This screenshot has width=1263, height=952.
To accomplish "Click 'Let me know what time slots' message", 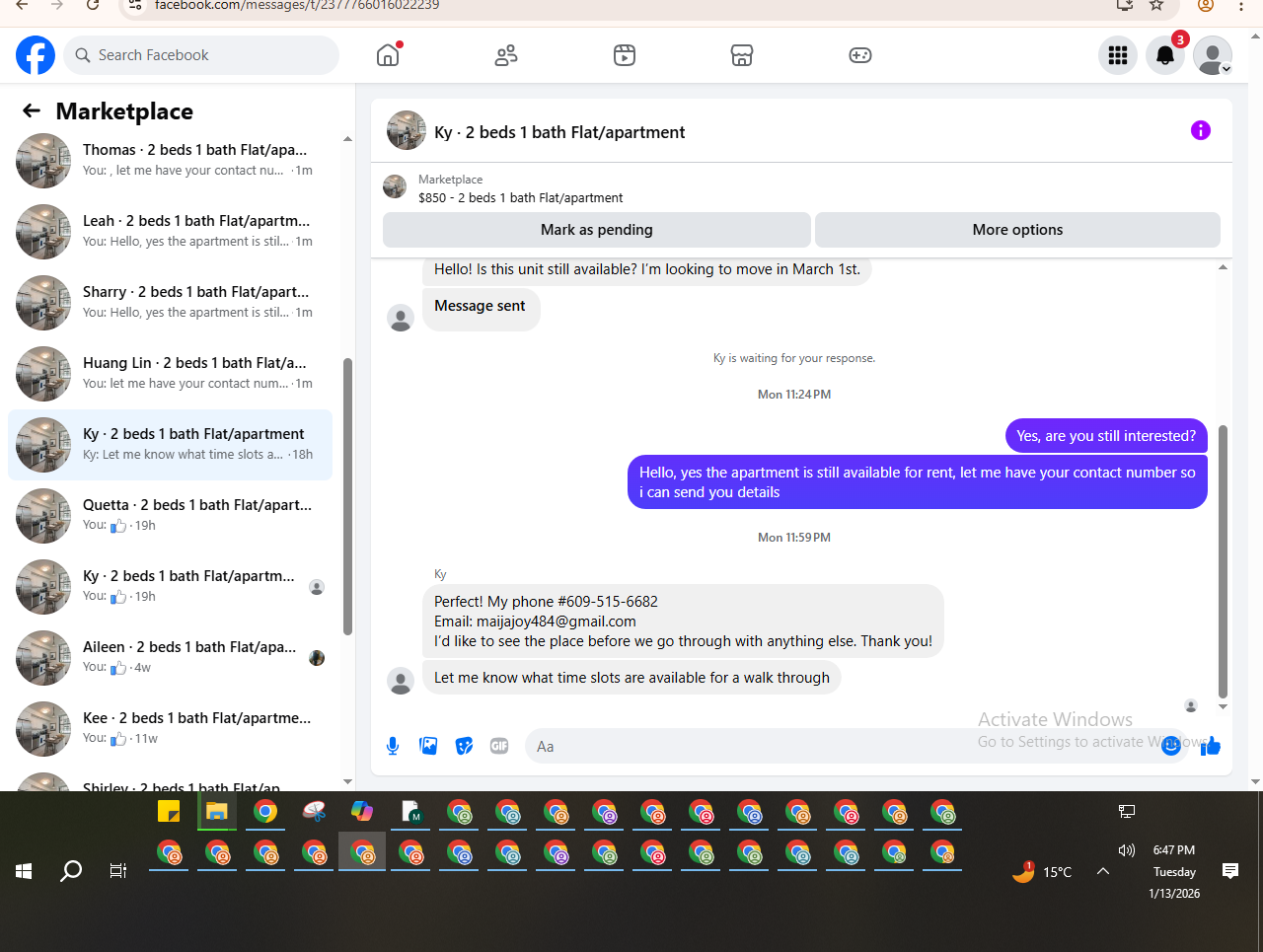I will (x=631, y=678).
